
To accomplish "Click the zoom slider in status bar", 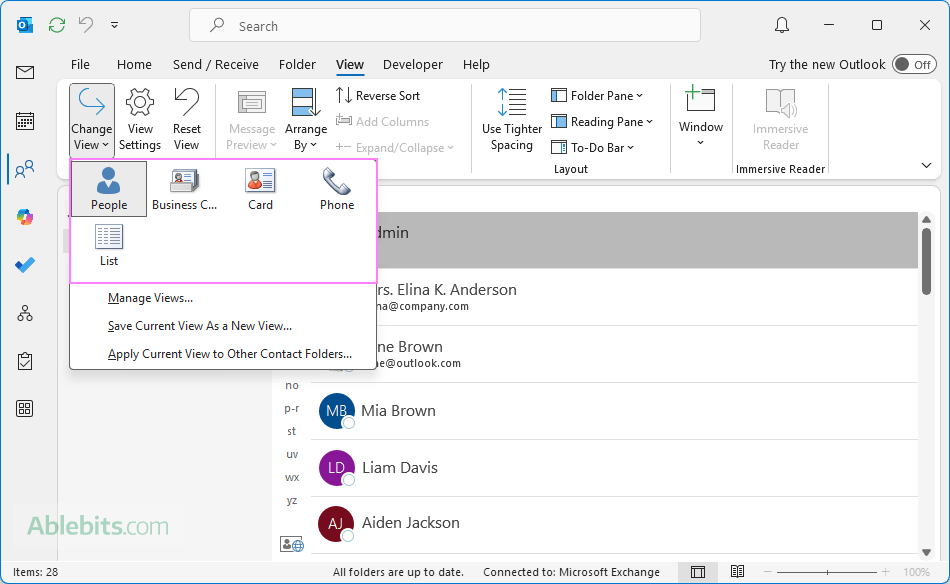I will (827, 572).
